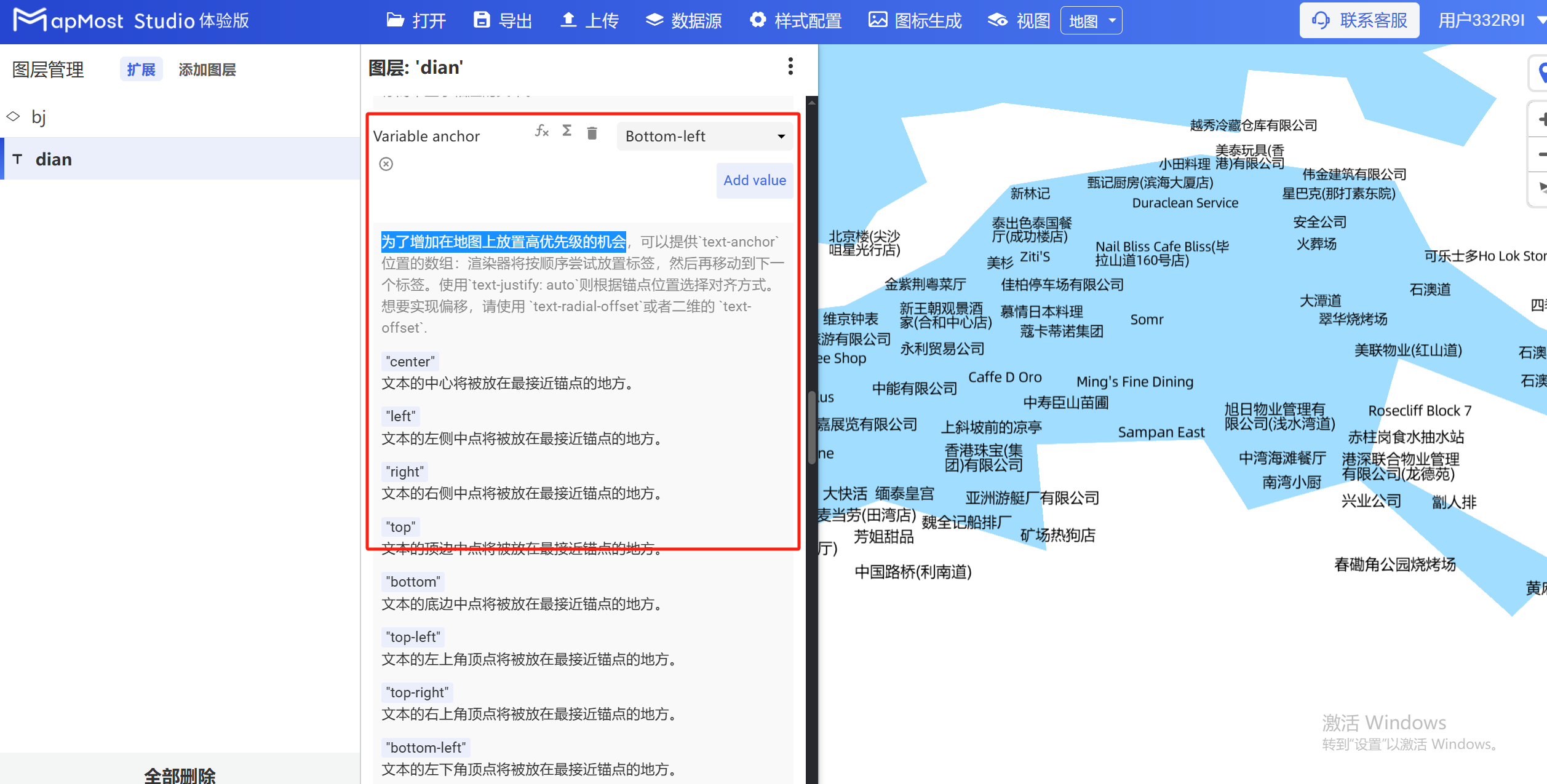
Task: Select the 'dian' layer in the layer list
Action: (54, 158)
